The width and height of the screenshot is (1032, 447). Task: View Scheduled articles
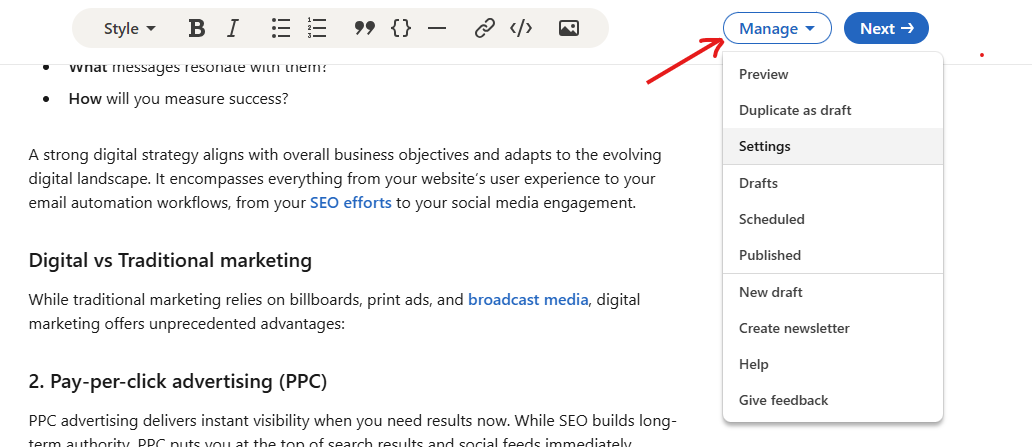pyautogui.click(x=833, y=219)
